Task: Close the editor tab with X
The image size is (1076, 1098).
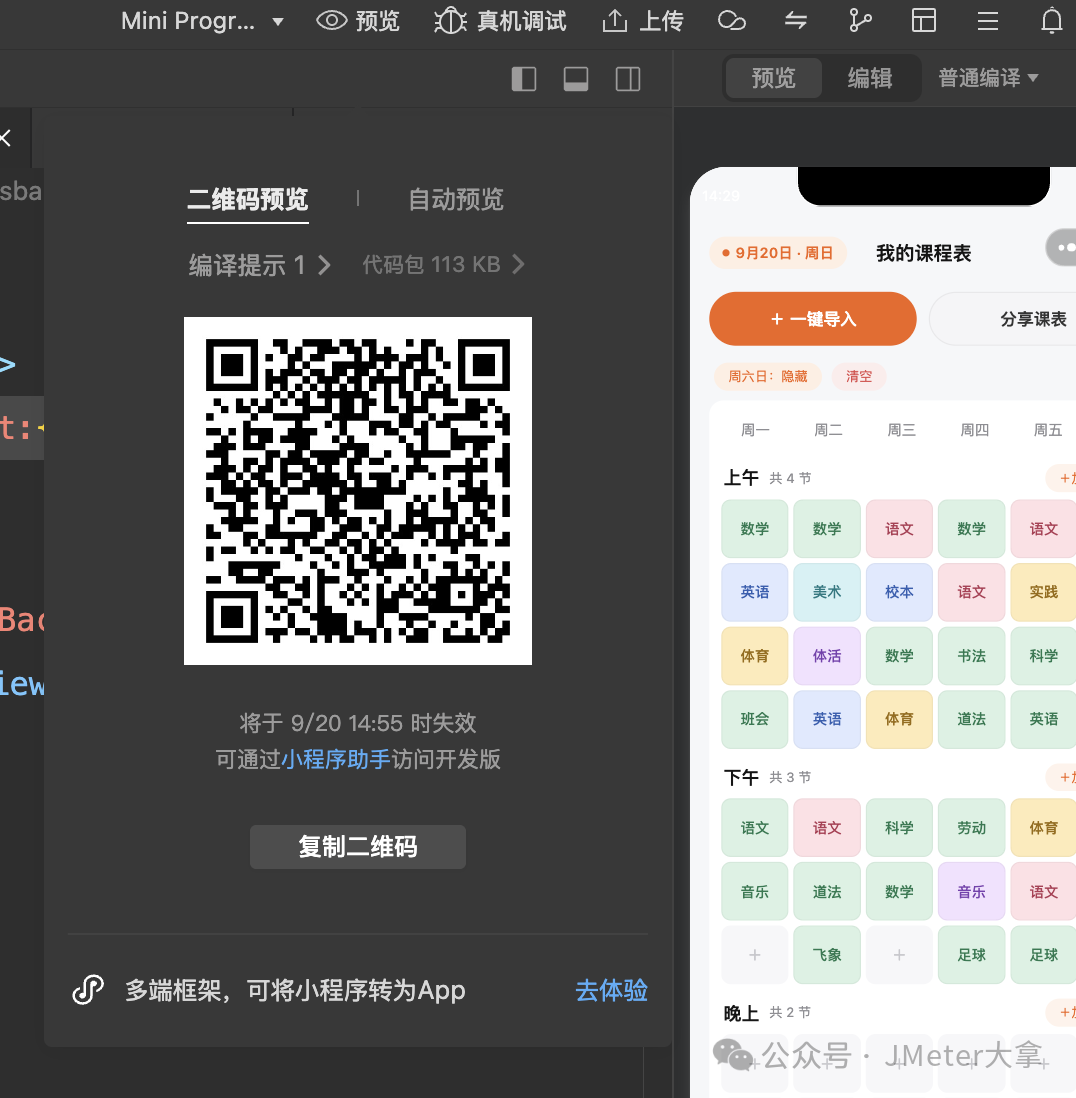Action: (x=6, y=138)
